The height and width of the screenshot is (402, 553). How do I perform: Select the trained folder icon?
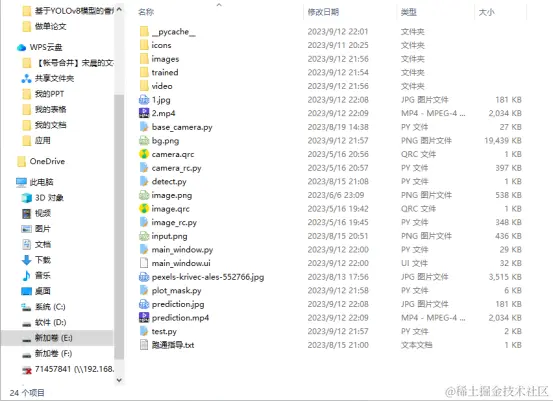coord(144,72)
